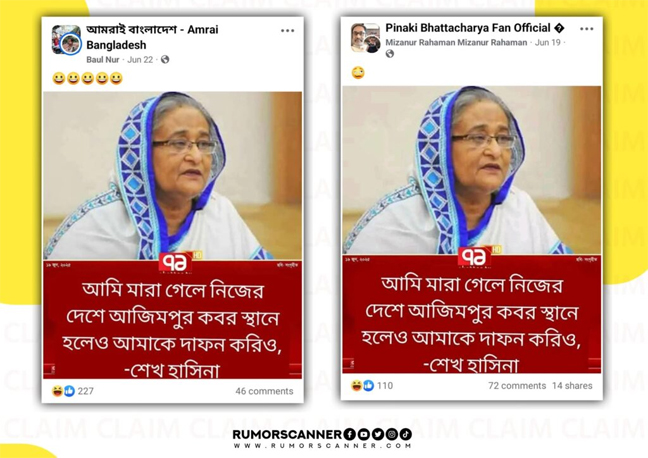Open the Amrai Bangladesh group name link
This screenshot has width=648, height=458.
point(152,37)
